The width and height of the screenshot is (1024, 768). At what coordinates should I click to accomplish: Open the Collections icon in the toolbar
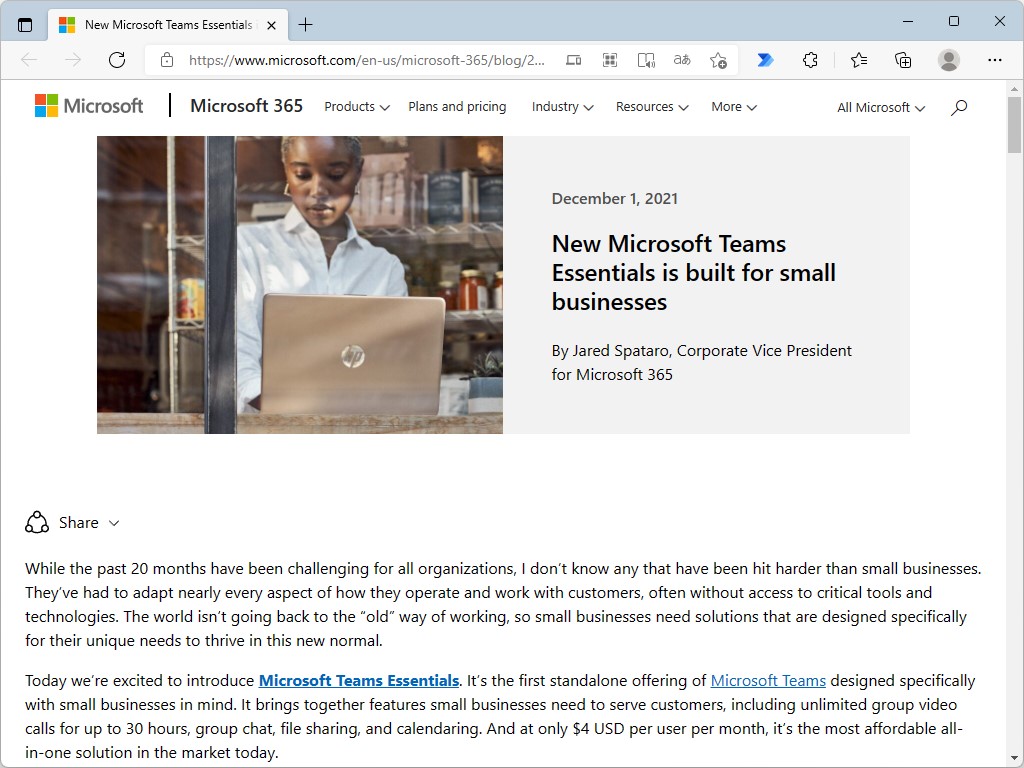[902, 60]
